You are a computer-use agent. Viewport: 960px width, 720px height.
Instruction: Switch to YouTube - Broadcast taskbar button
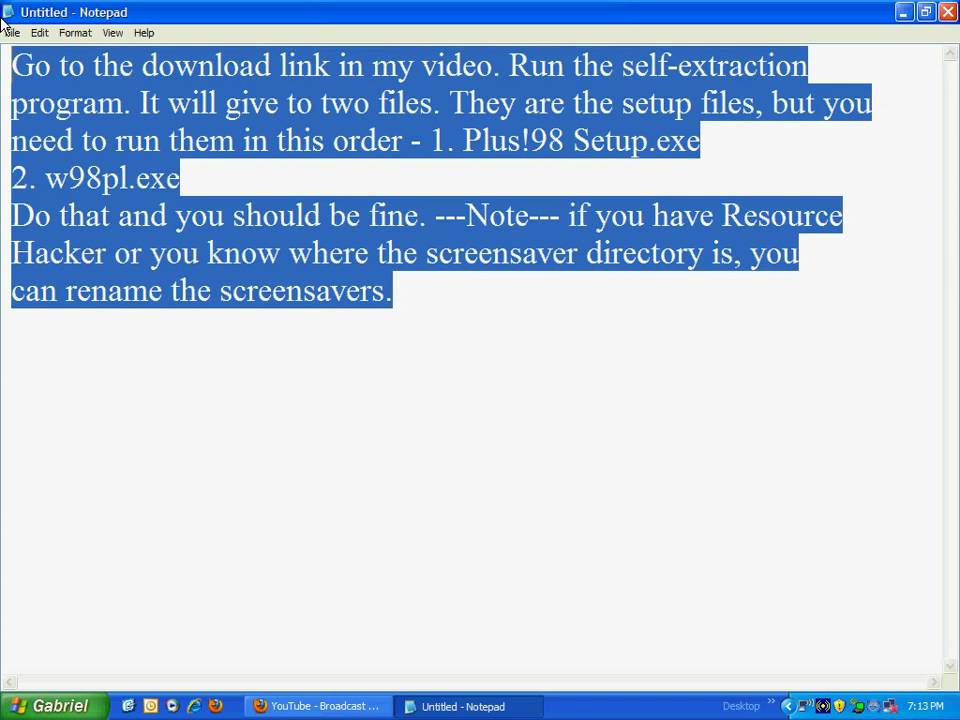pos(318,706)
